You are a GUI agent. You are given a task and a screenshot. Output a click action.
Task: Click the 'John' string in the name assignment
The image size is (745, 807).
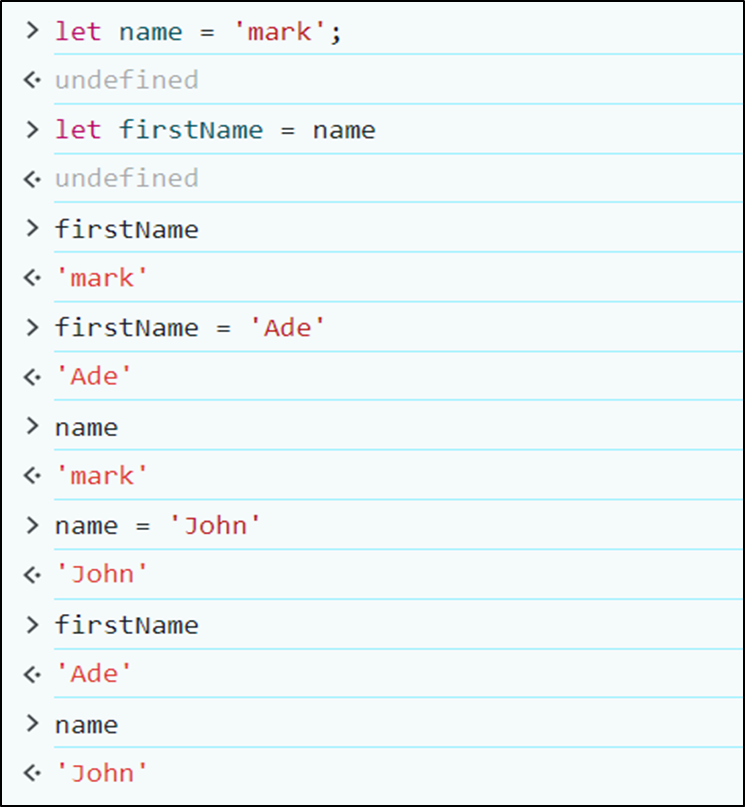222,526
